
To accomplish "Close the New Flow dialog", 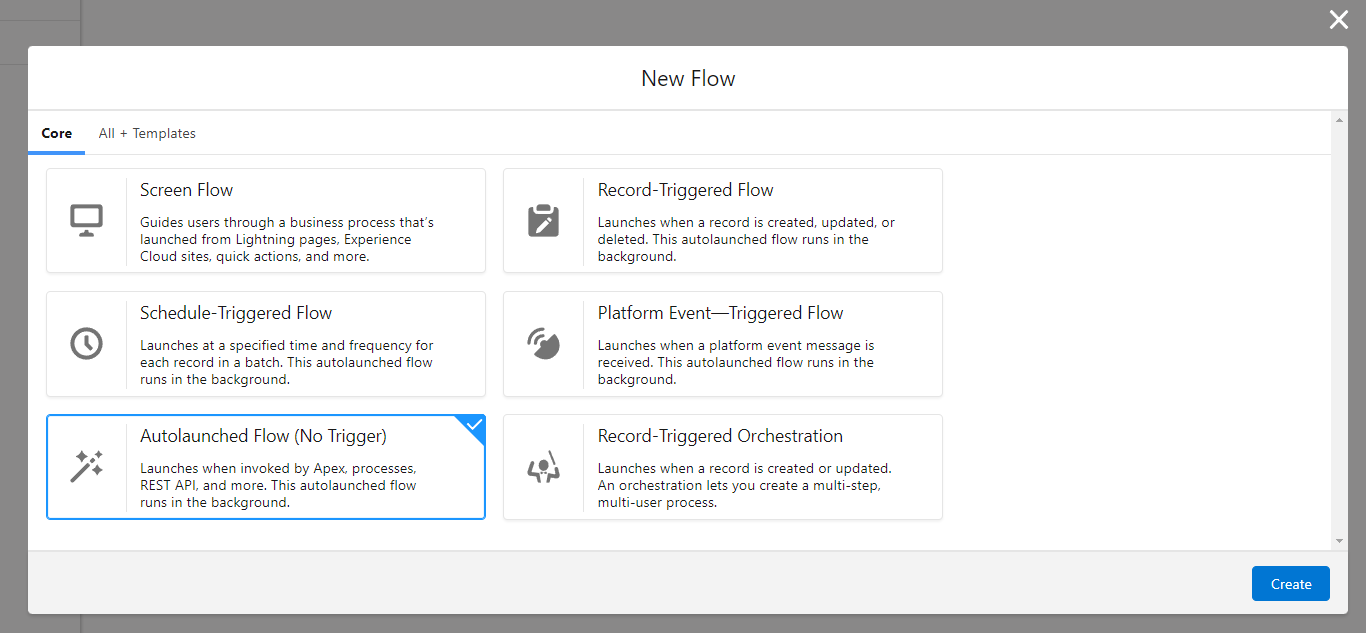I will click(1338, 20).
